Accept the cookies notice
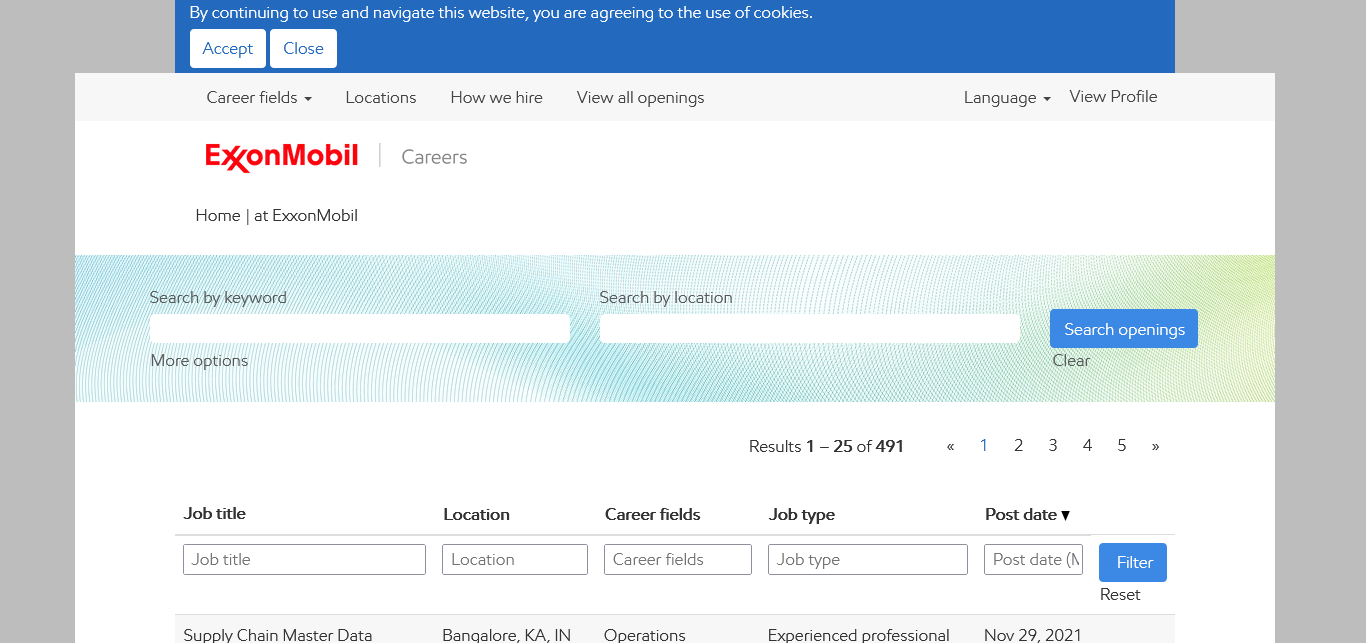This screenshot has height=643, width=1366. pos(228,48)
